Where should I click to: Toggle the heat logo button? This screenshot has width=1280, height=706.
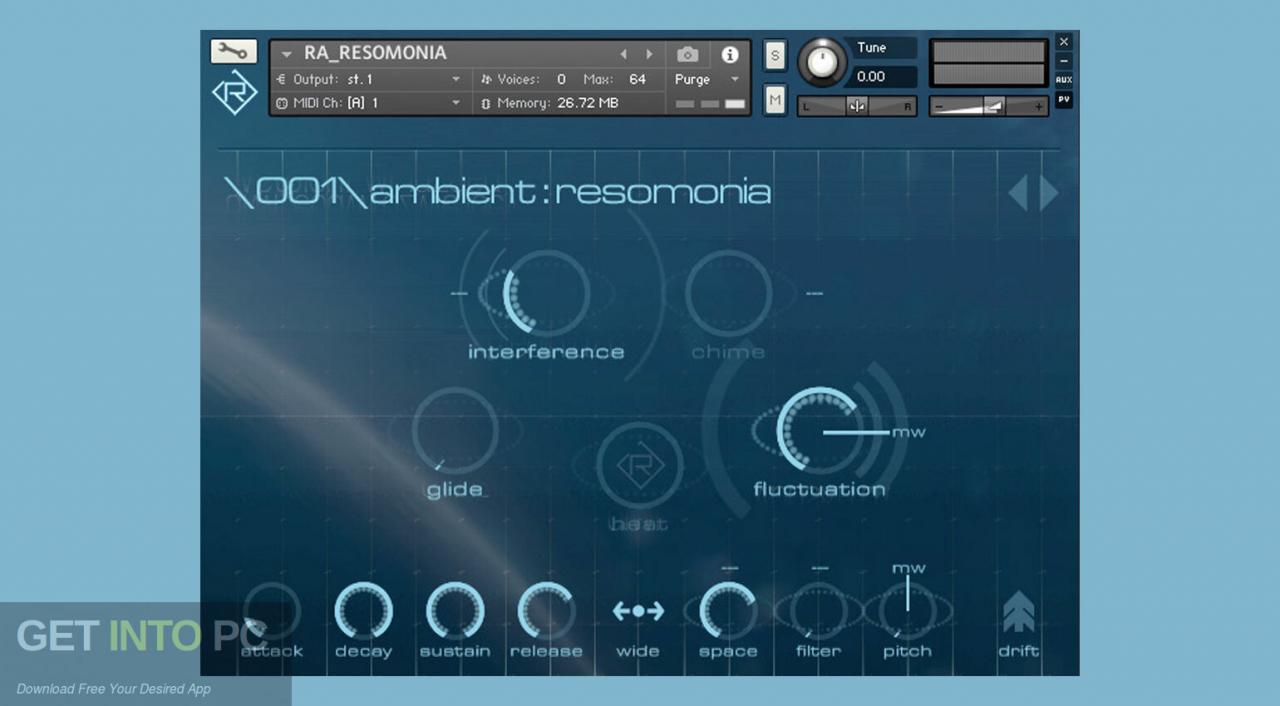640,465
